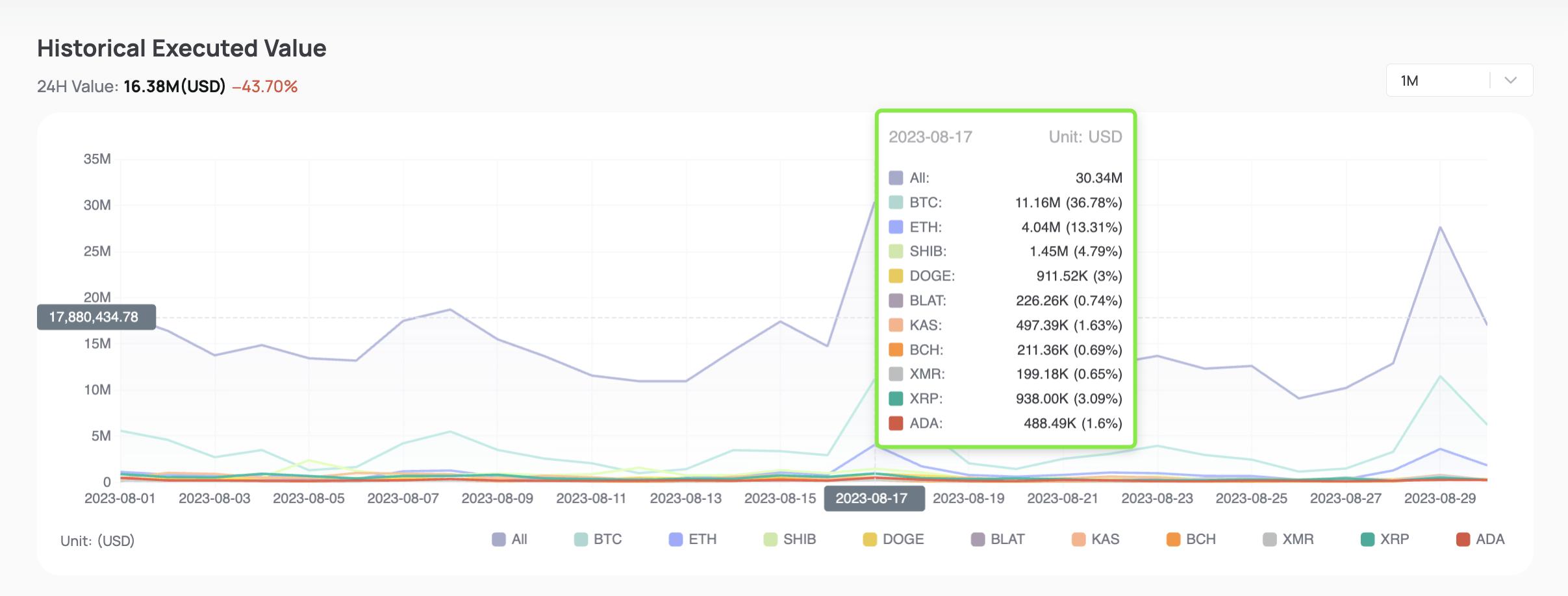The image size is (1568, 596).
Task: Click the ADA legend icon
Action: point(1463,540)
